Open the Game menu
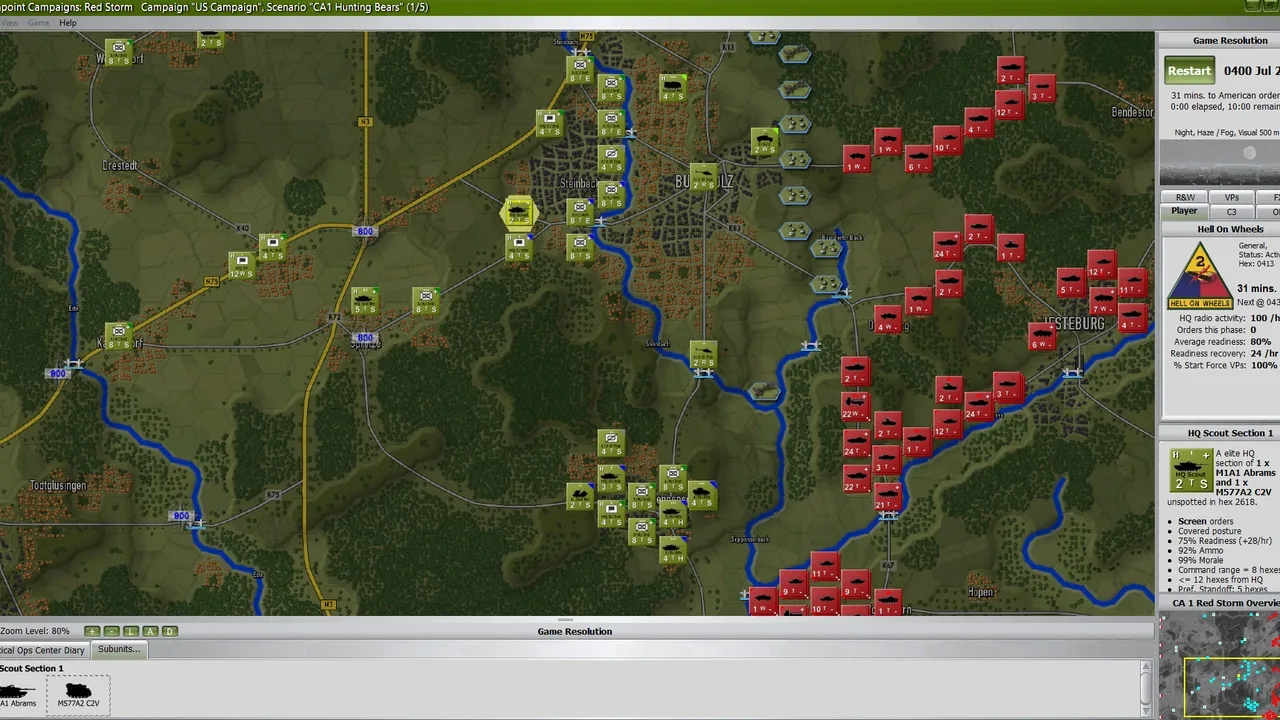Screen dimensions: 1280x720 click(38, 23)
